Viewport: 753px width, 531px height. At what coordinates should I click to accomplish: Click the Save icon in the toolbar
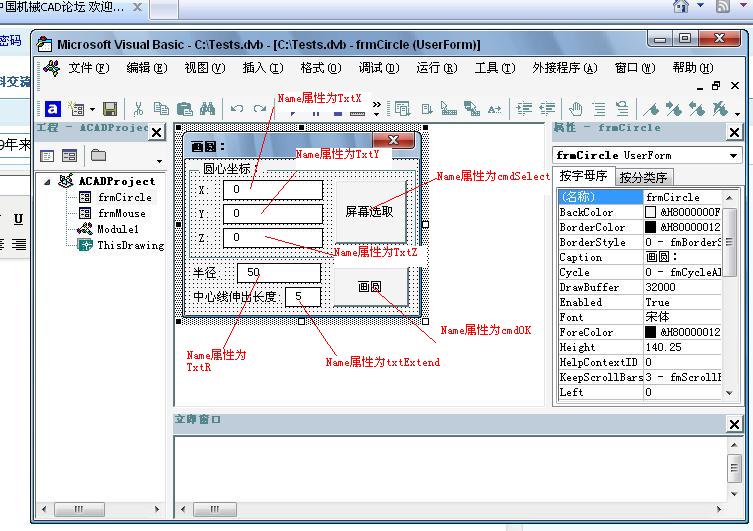click(x=110, y=109)
